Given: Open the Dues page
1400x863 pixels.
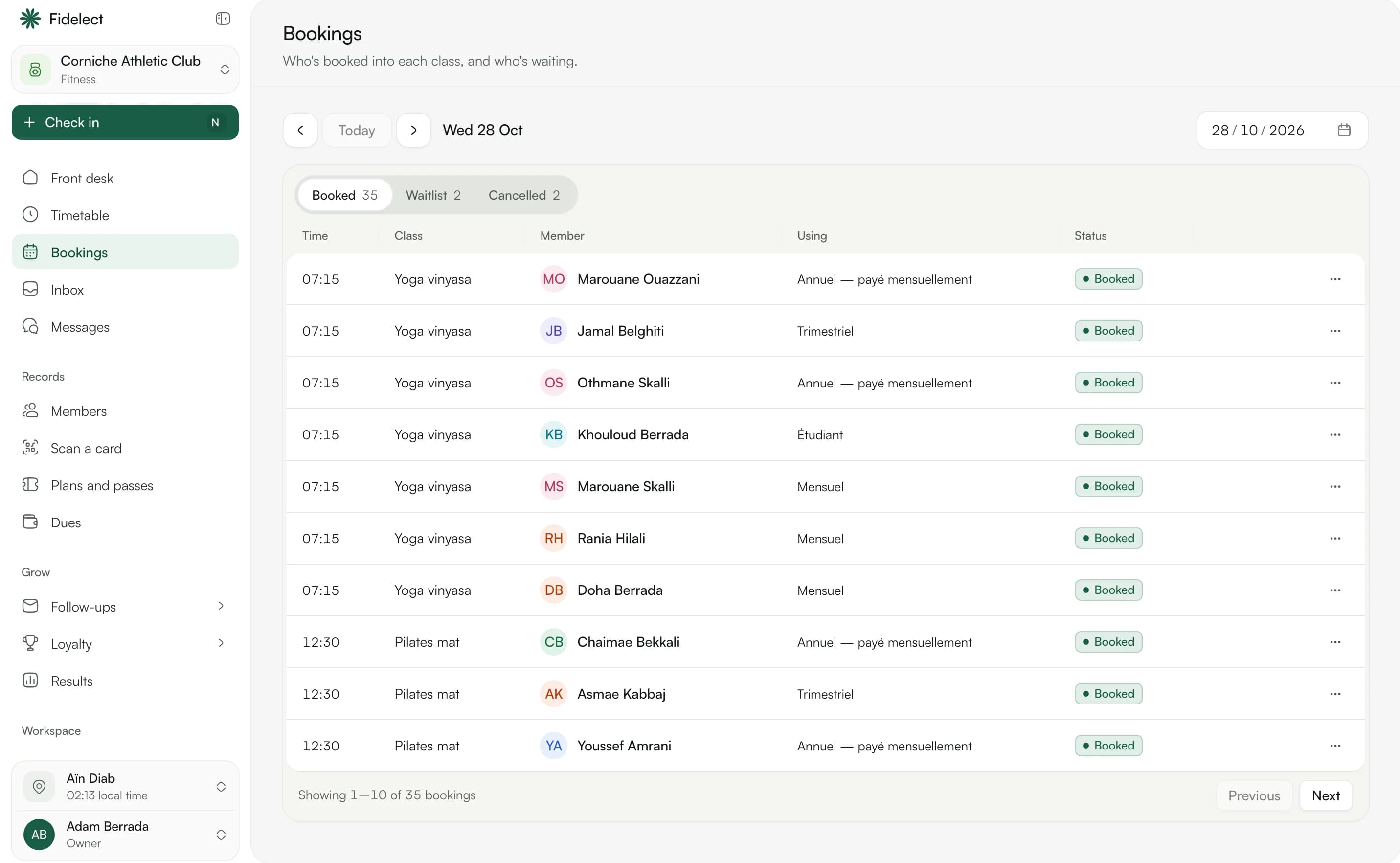Looking at the screenshot, I should [125, 522].
